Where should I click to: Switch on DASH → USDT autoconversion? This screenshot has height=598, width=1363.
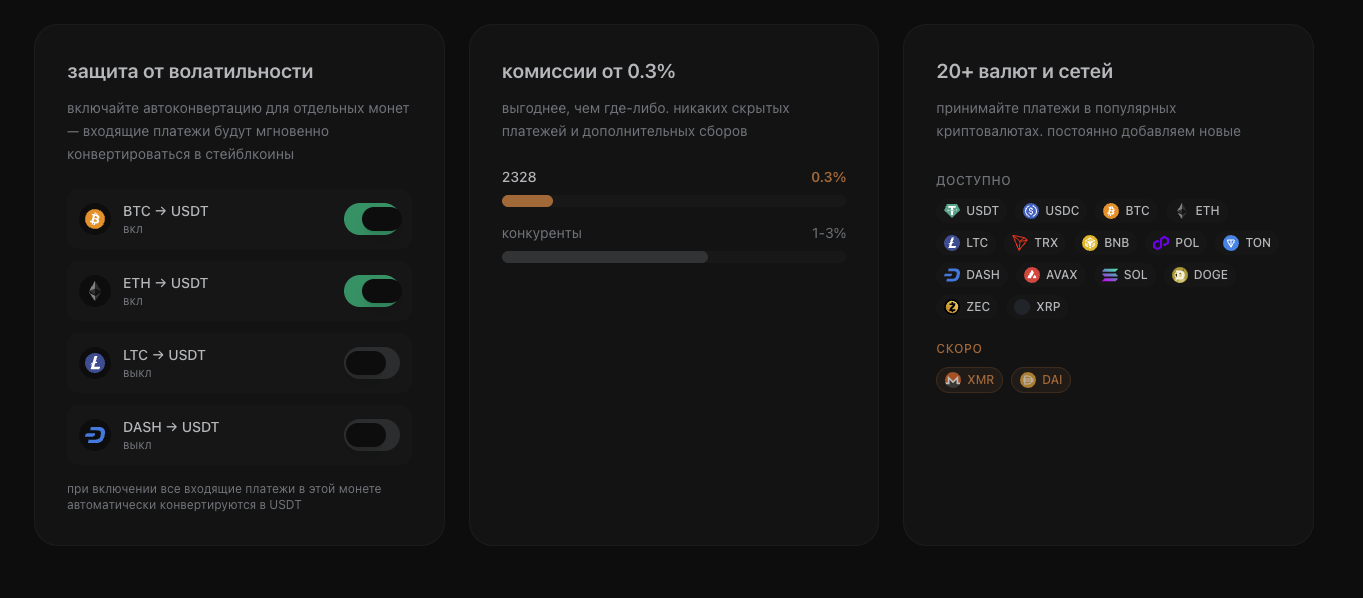[372, 435]
